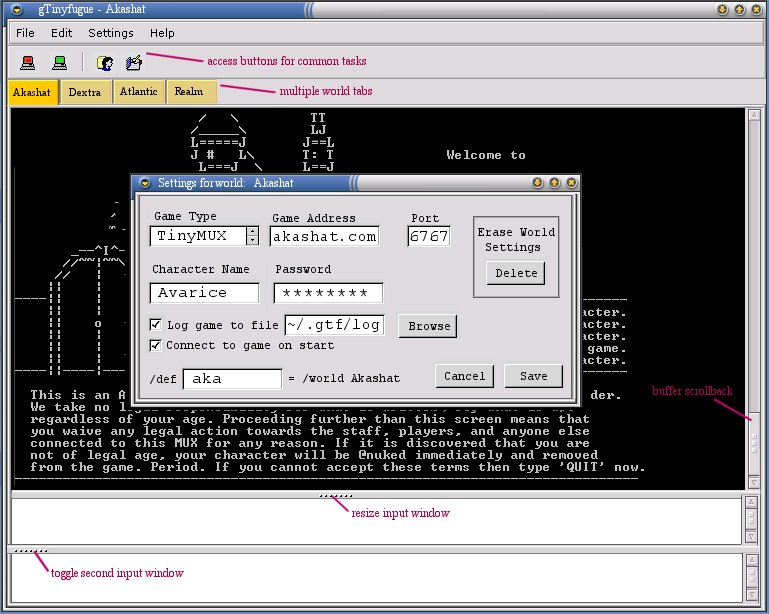
Task: Toggle Log game to file checkbox
Action: 155,325
